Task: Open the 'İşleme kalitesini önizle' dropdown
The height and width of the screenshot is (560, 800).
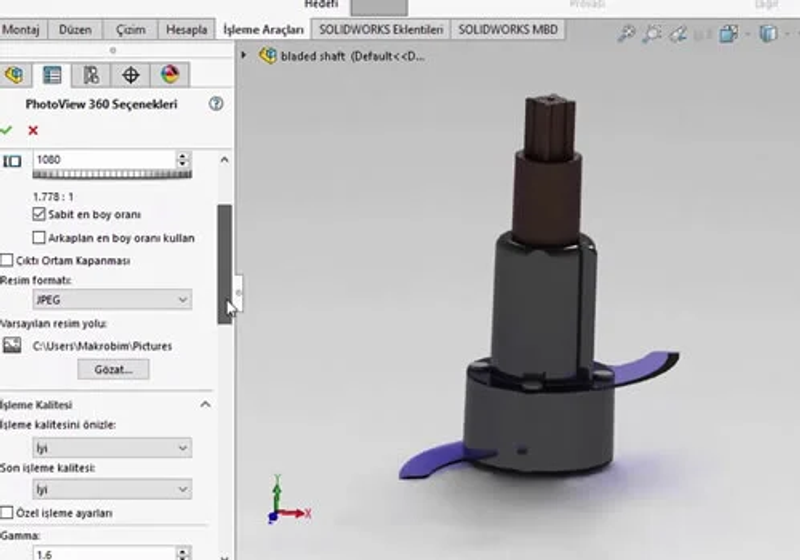Action: (112, 448)
